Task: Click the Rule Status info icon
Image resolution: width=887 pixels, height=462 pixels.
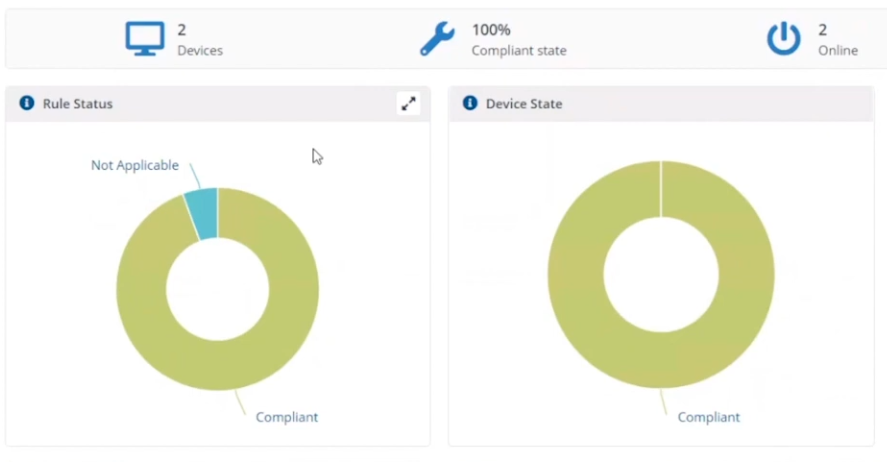Action: pyautogui.click(x=27, y=103)
